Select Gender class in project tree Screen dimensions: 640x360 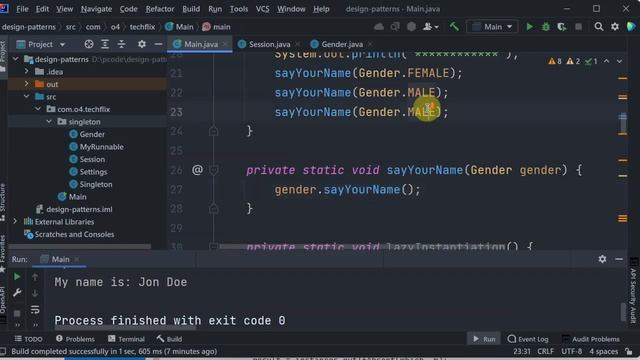[x=92, y=134]
